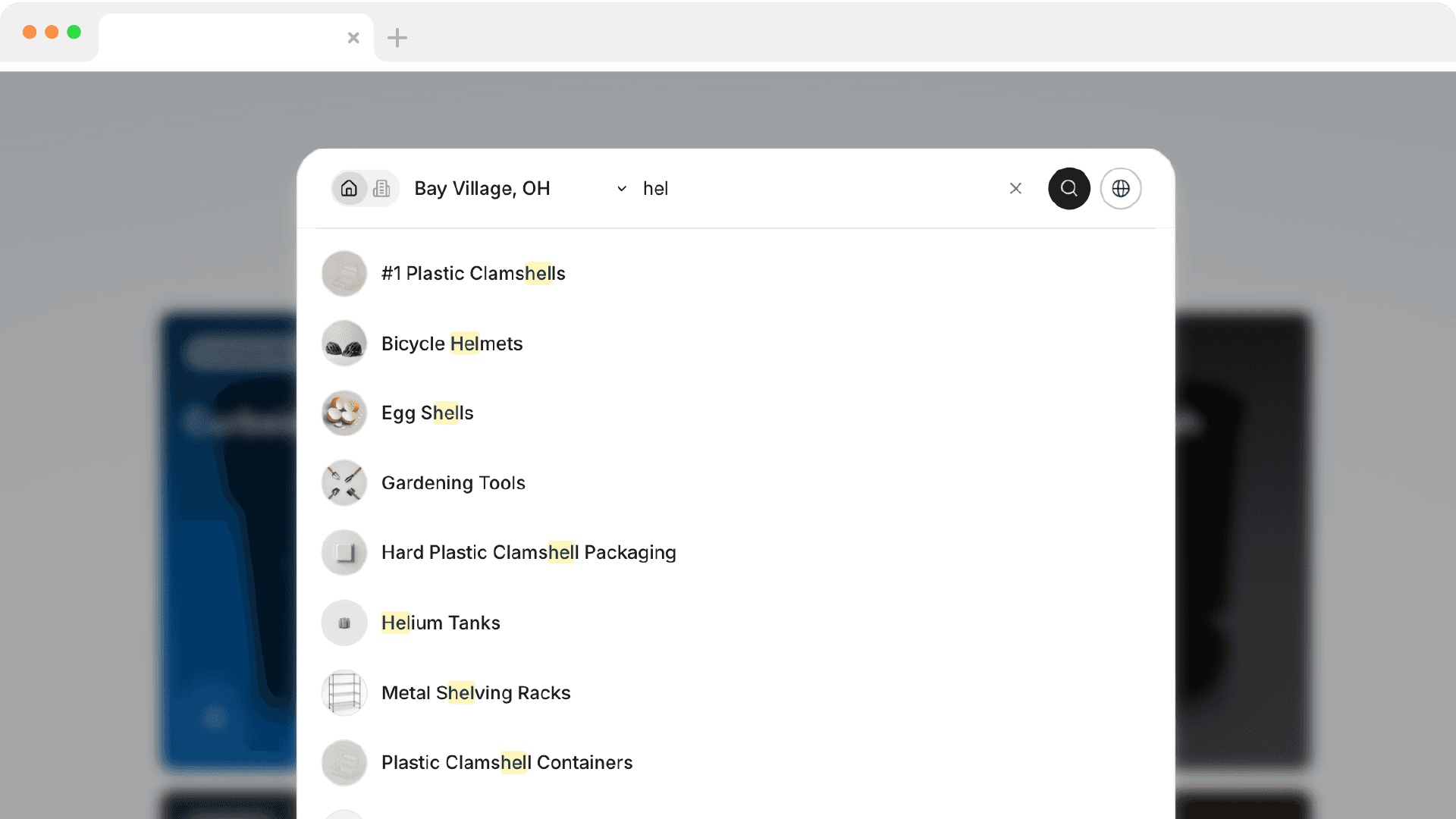Click the Egg Shells thumbnail image
This screenshot has height=819, width=1456.
pyautogui.click(x=344, y=413)
